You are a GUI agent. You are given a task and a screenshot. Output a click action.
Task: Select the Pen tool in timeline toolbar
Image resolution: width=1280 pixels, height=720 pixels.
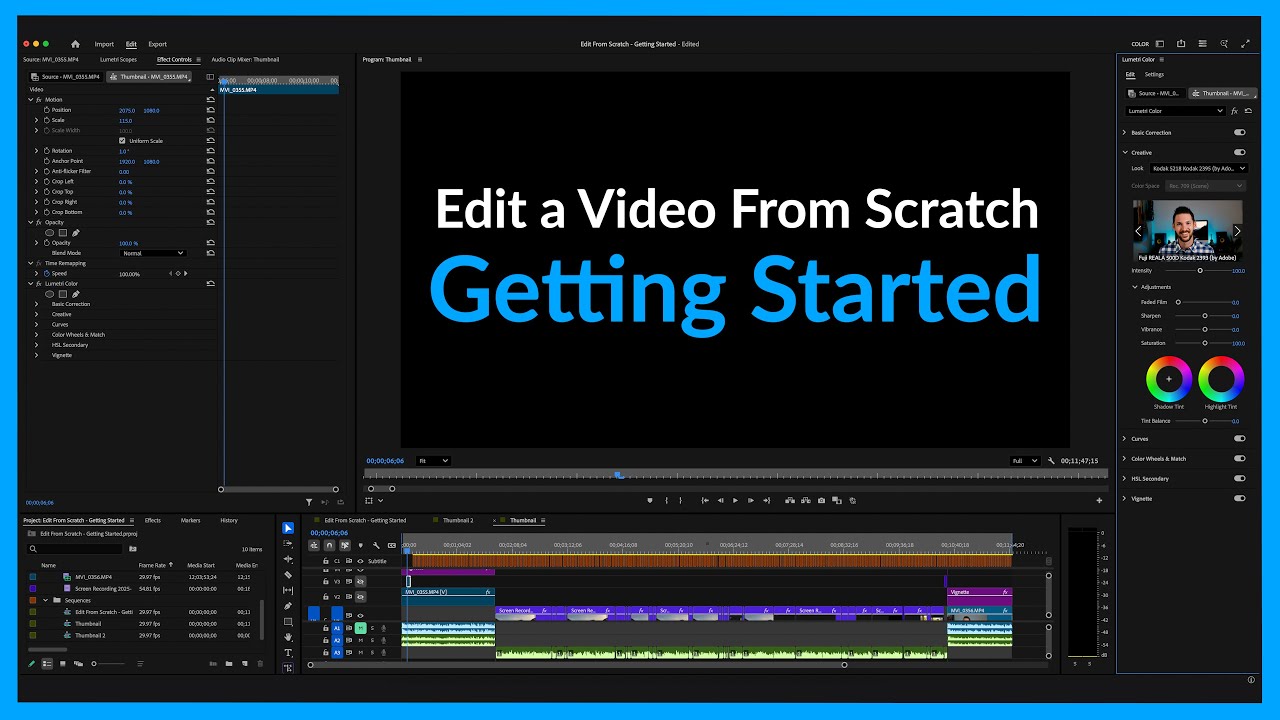tap(288, 606)
